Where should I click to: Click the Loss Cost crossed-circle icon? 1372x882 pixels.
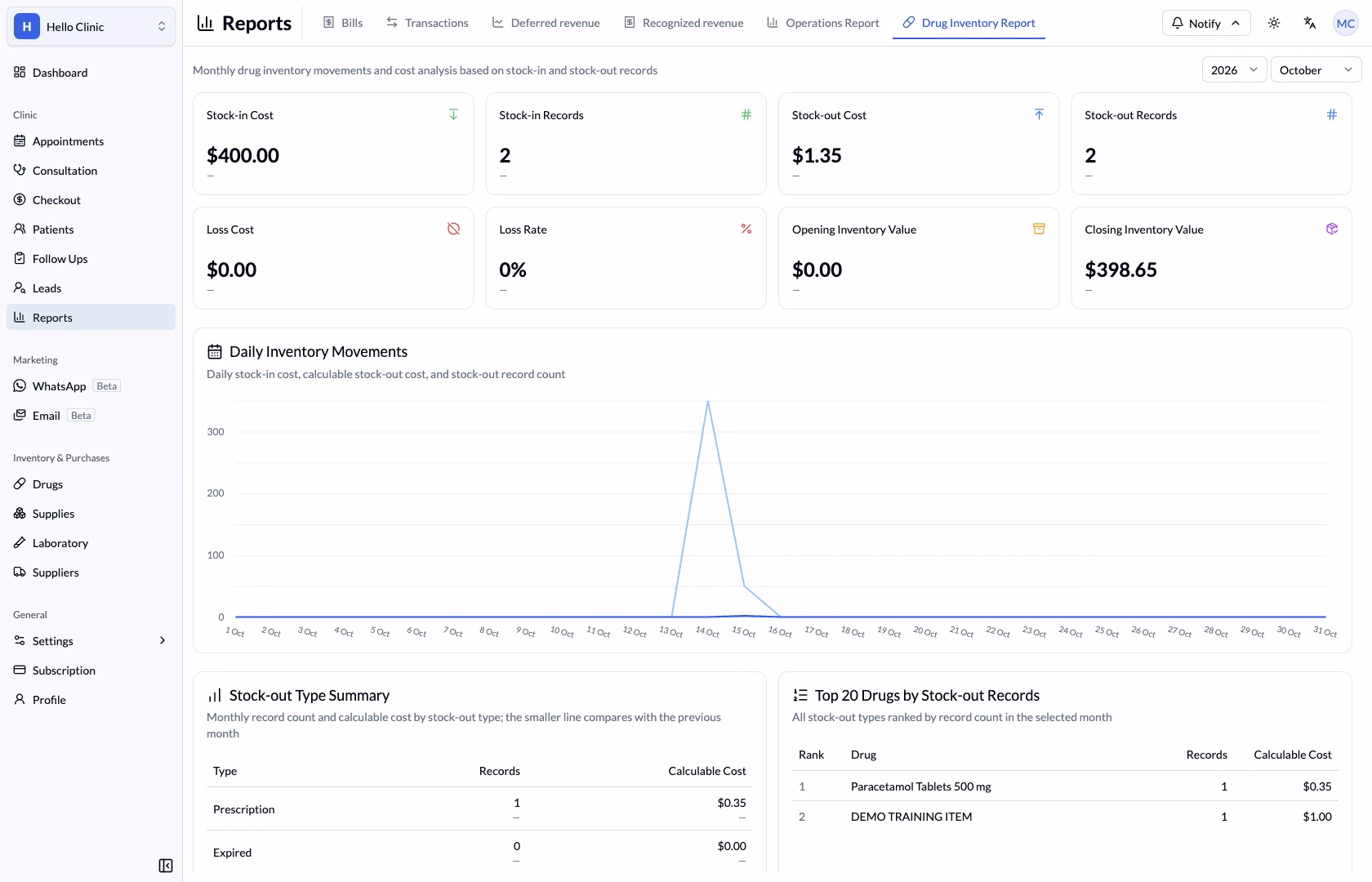coord(453,229)
